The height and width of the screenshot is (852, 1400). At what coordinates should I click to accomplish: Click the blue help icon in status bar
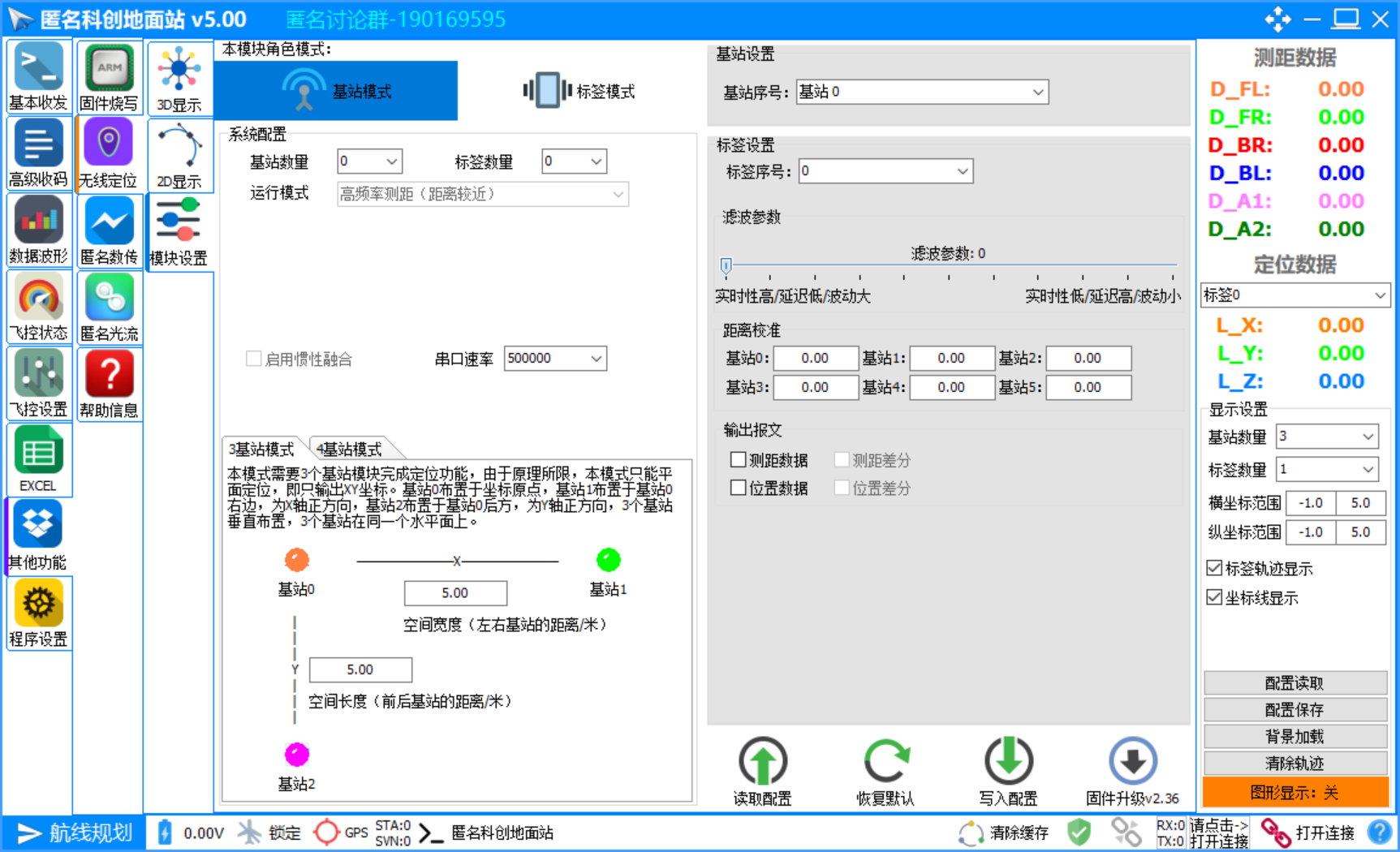pos(1379,833)
